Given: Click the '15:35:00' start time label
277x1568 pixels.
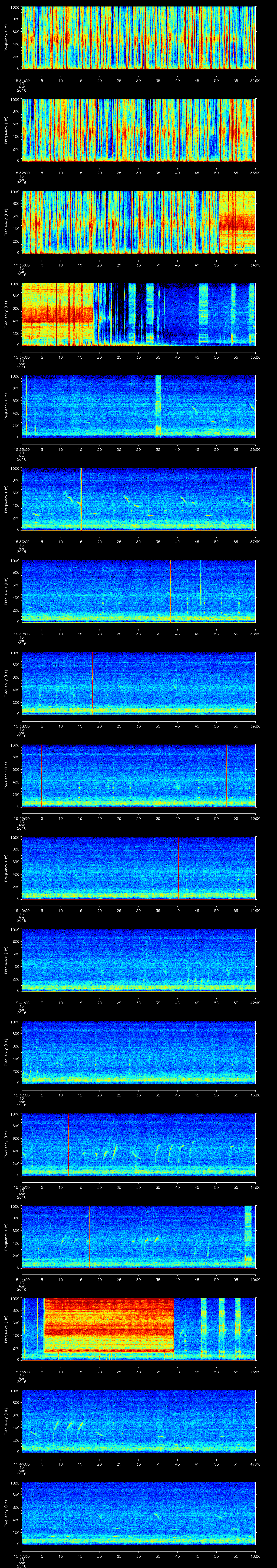Looking at the screenshot, I should click(x=21, y=449).
